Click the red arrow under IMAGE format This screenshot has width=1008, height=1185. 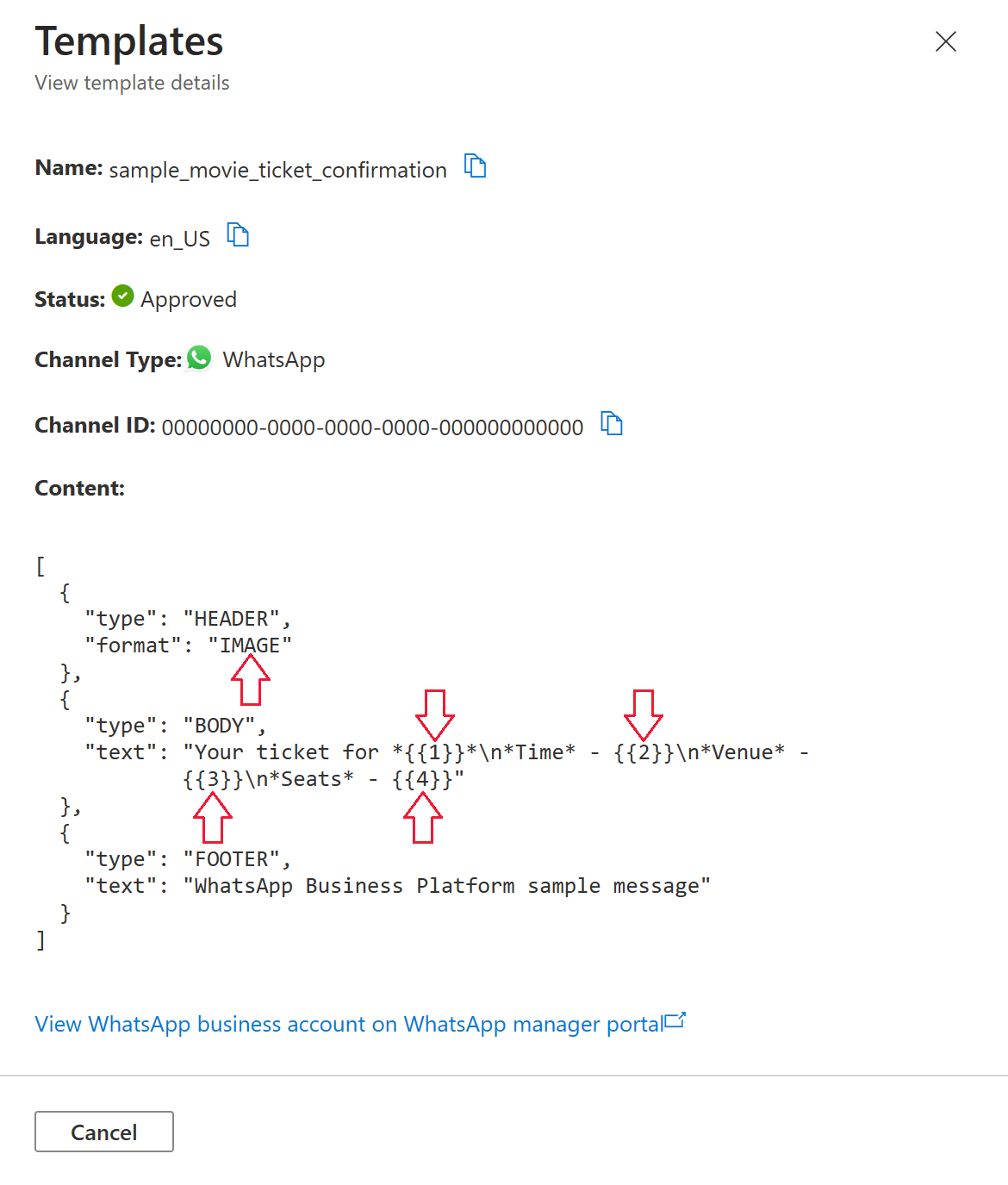coord(251,680)
